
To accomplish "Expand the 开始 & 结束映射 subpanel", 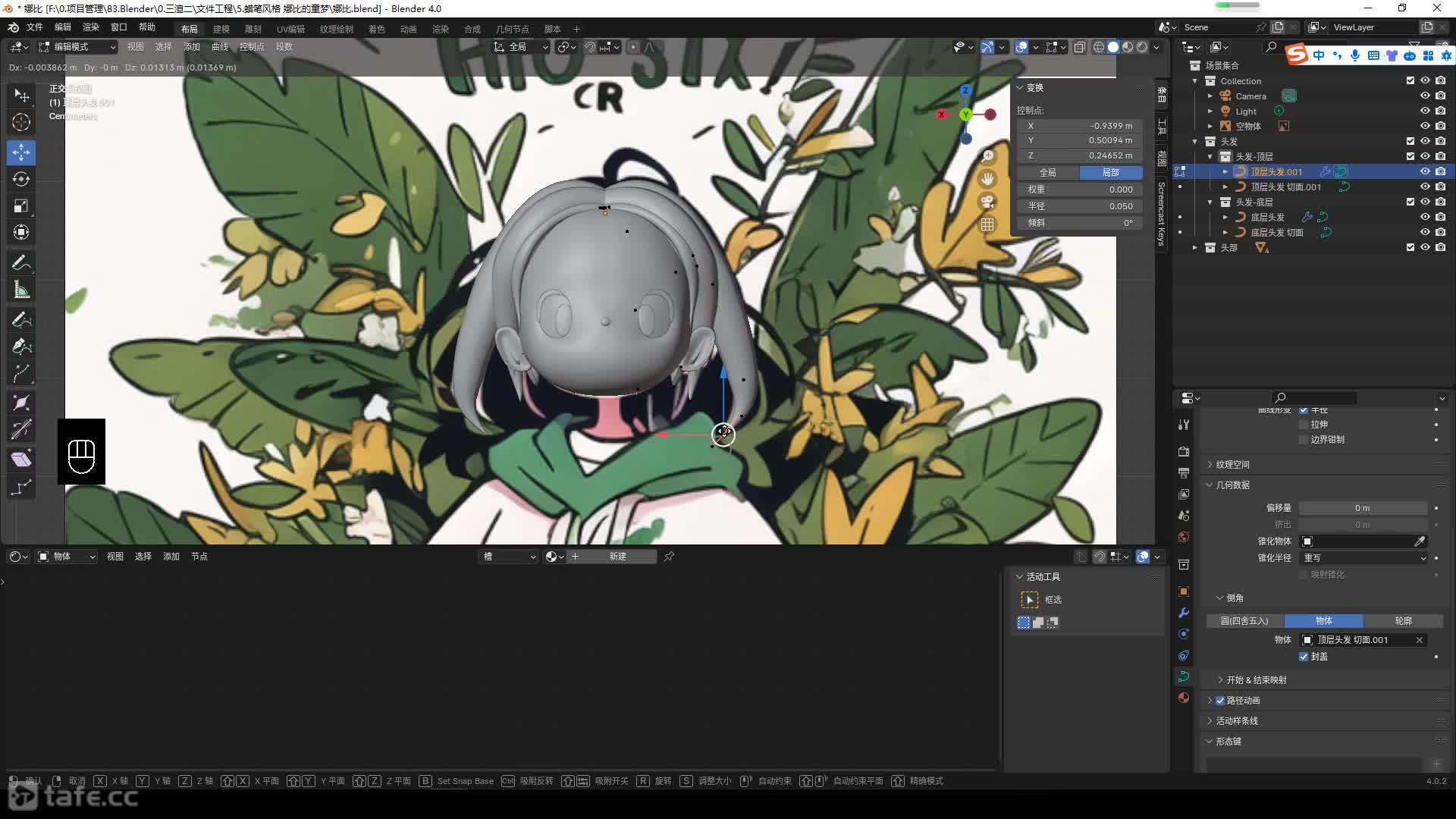I will coord(1256,680).
